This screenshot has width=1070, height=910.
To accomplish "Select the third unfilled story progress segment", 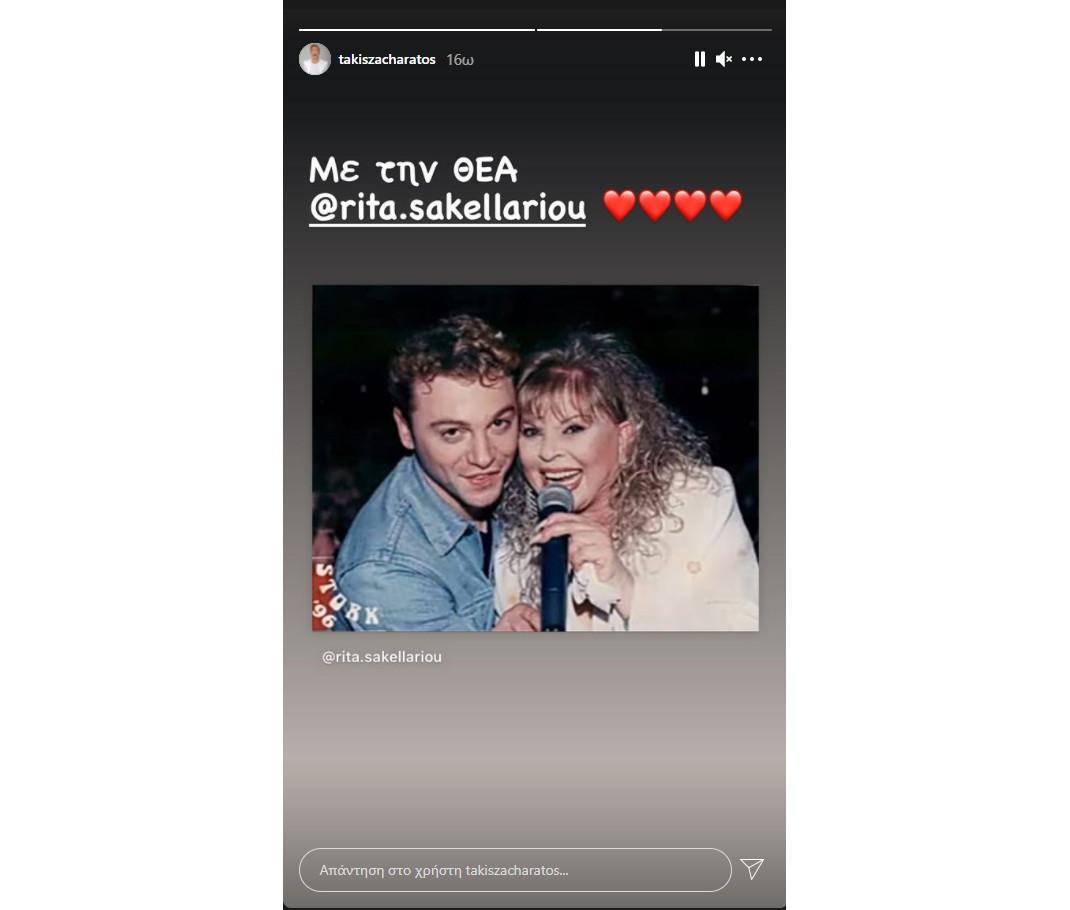I will [x=717, y=29].
